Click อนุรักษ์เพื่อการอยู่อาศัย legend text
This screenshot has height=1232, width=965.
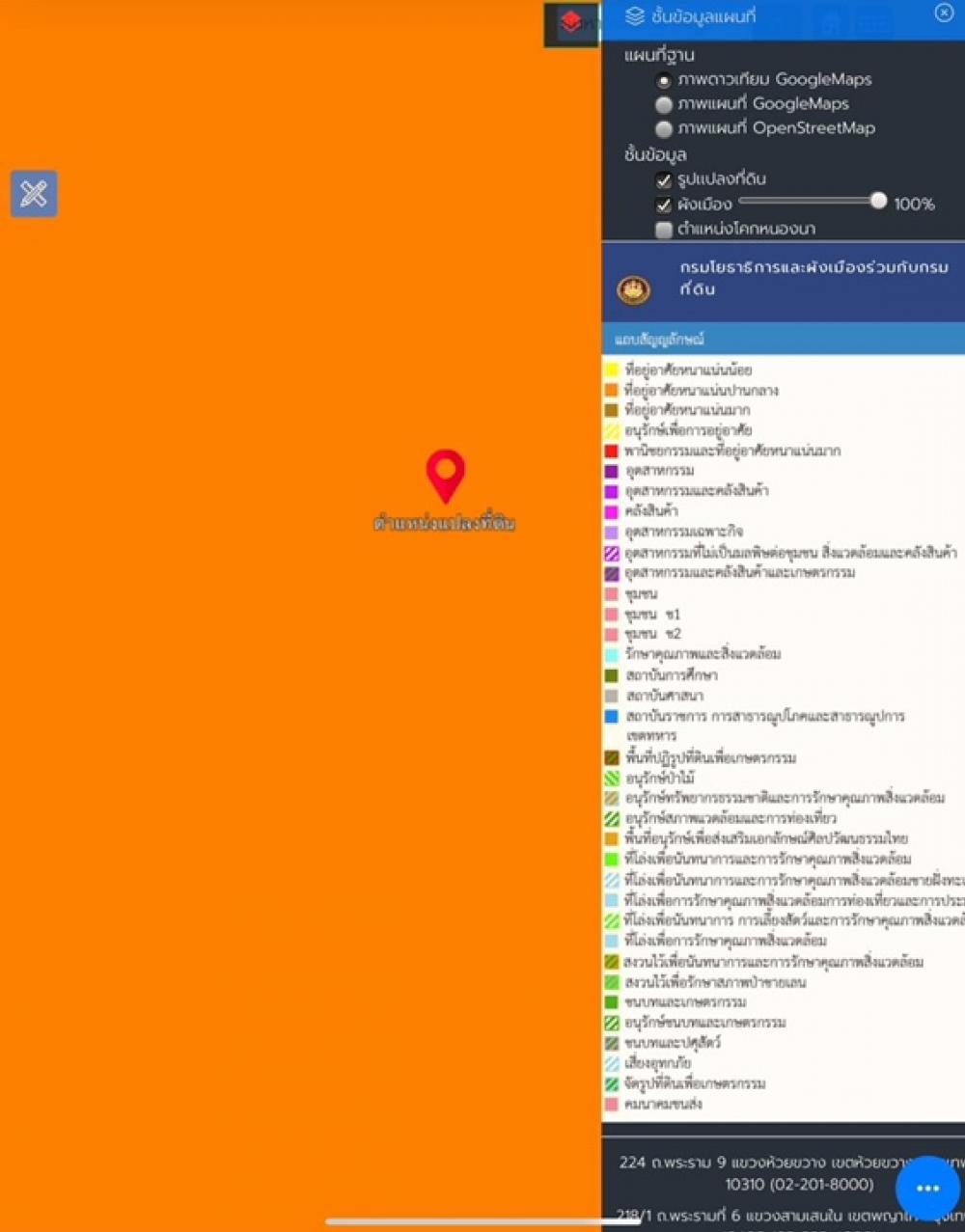tap(688, 430)
